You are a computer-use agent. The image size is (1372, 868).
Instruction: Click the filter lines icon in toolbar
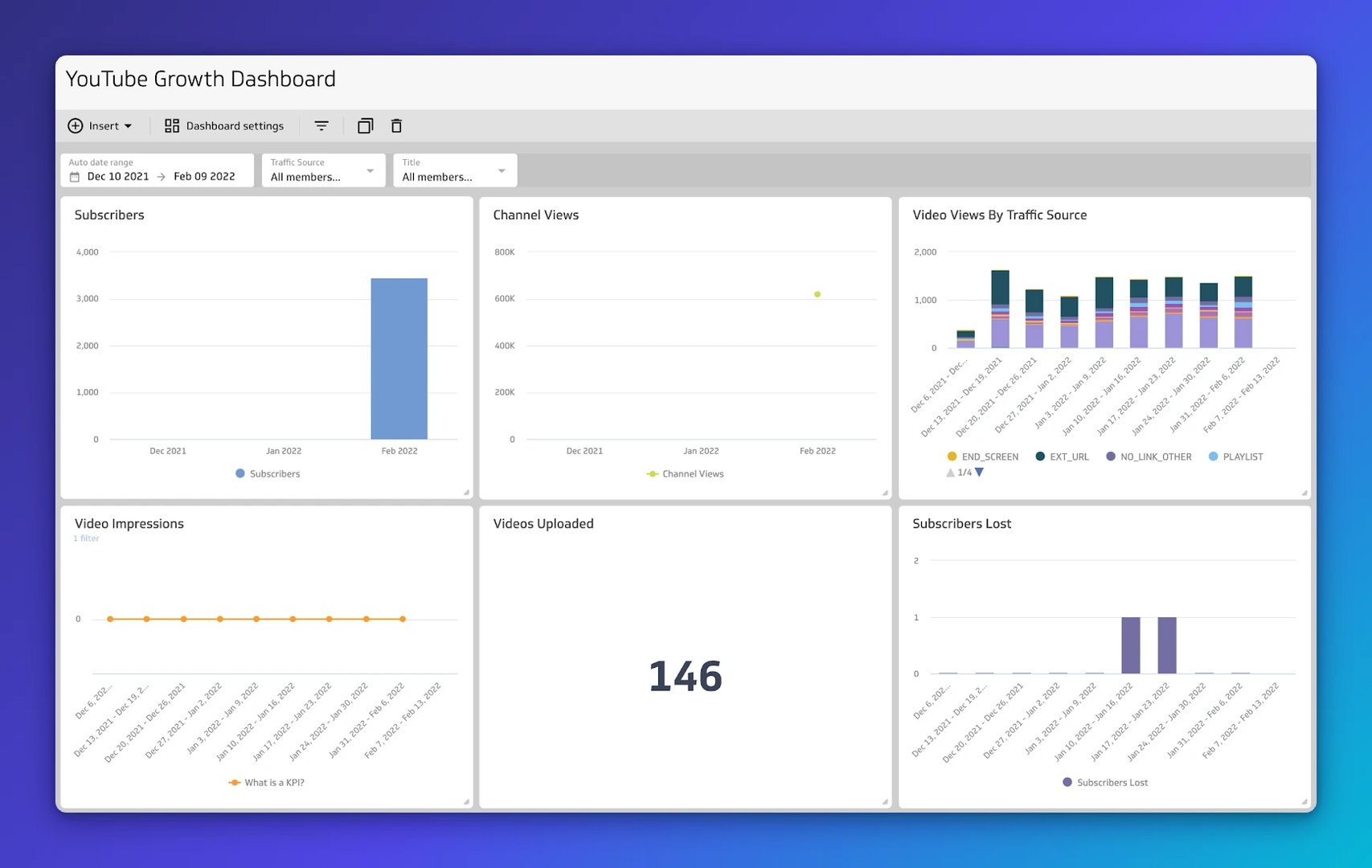pos(321,126)
